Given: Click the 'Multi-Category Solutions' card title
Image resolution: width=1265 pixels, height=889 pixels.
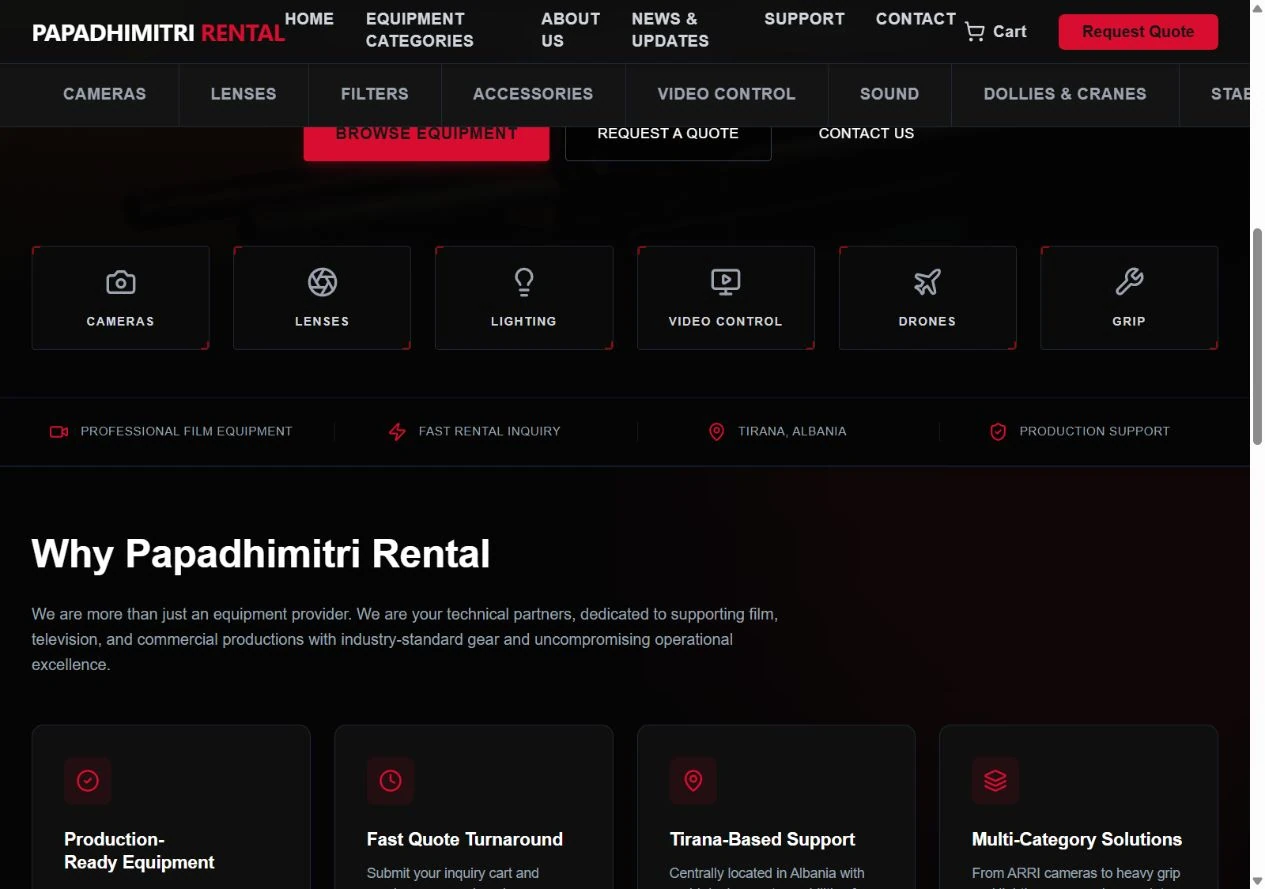Looking at the screenshot, I should 1077,840.
